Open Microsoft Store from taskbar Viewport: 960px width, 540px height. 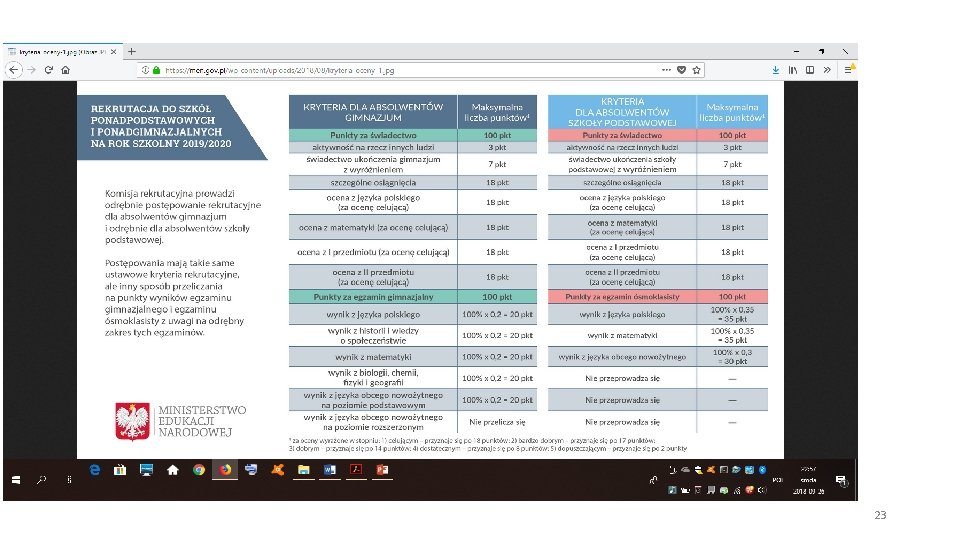[120, 470]
